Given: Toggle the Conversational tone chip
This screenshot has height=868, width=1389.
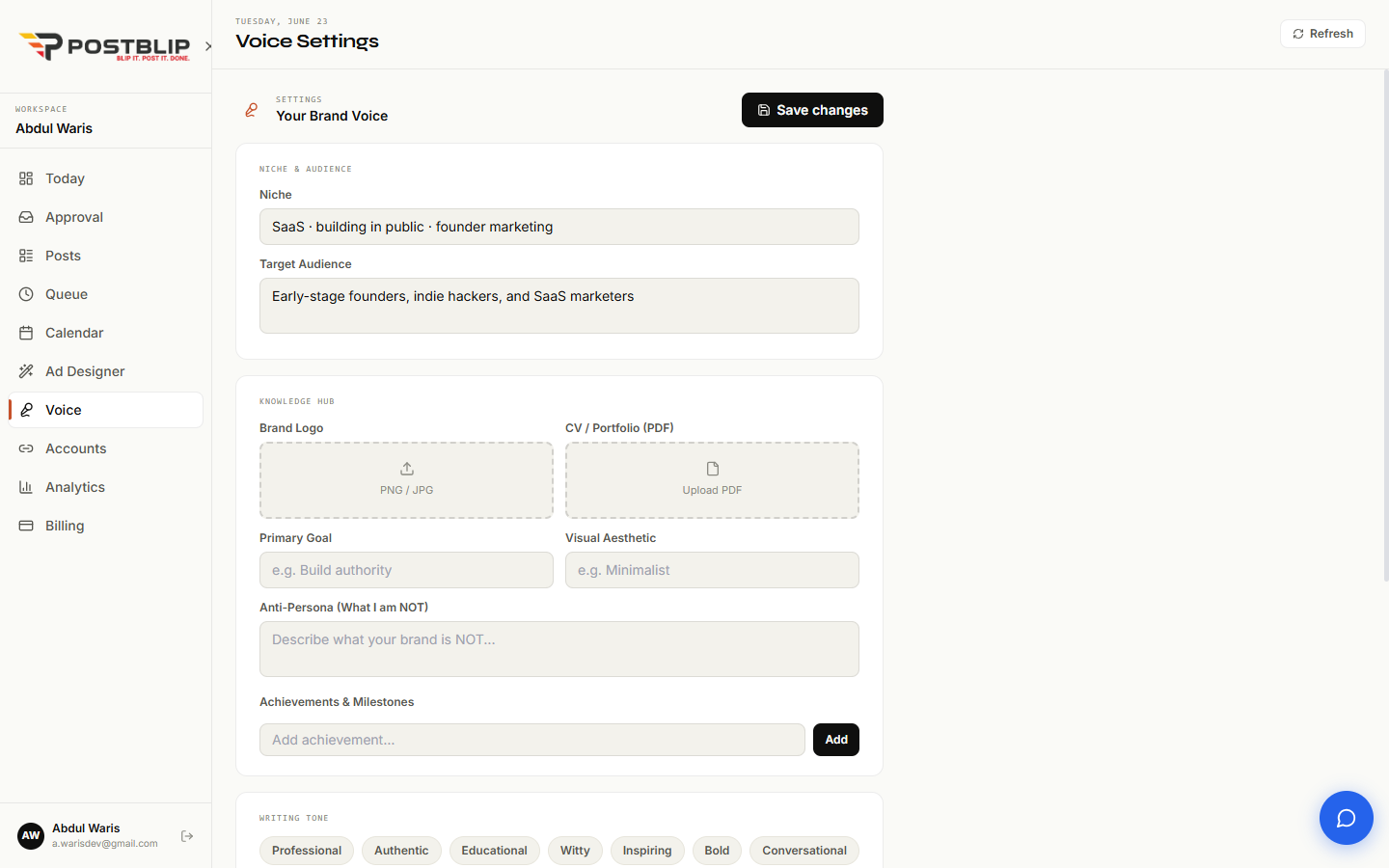Looking at the screenshot, I should coord(804,851).
